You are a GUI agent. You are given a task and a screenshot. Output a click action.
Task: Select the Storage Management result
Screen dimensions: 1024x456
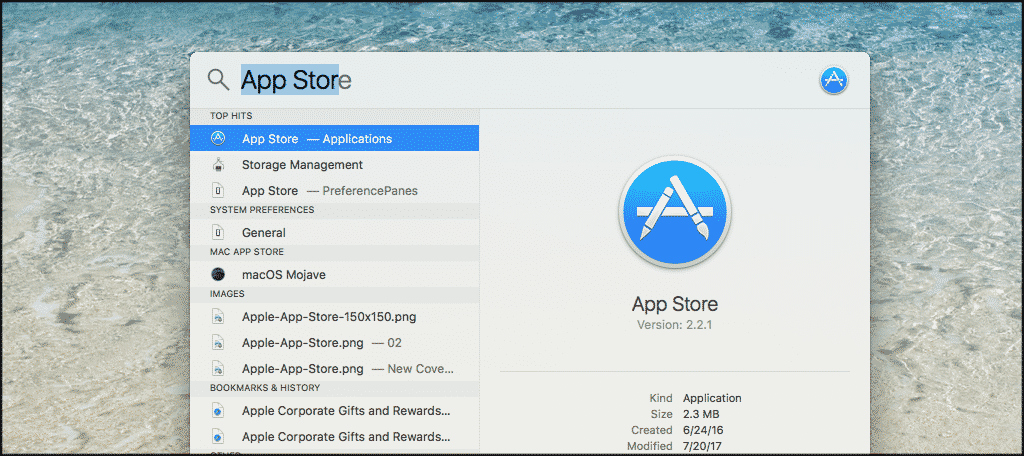point(334,165)
